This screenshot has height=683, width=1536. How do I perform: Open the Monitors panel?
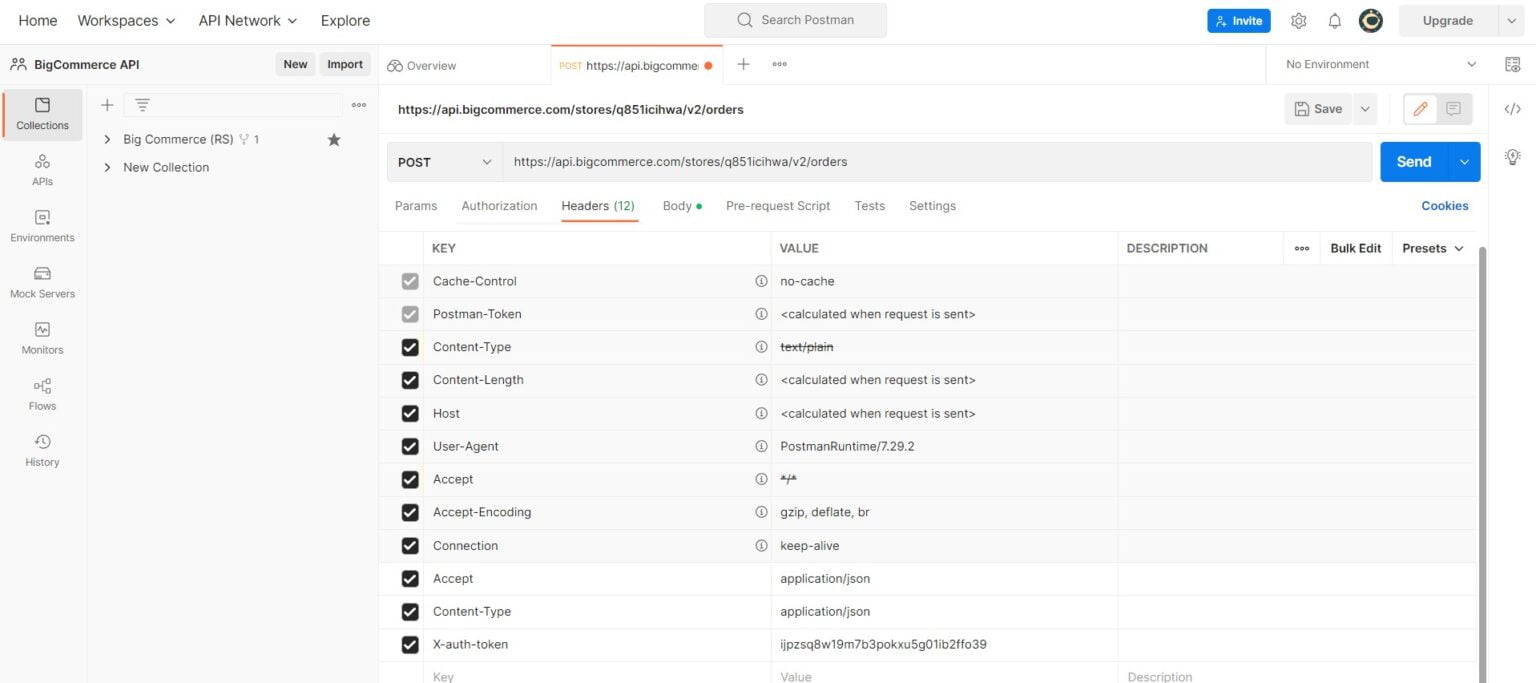pyautogui.click(x=41, y=337)
